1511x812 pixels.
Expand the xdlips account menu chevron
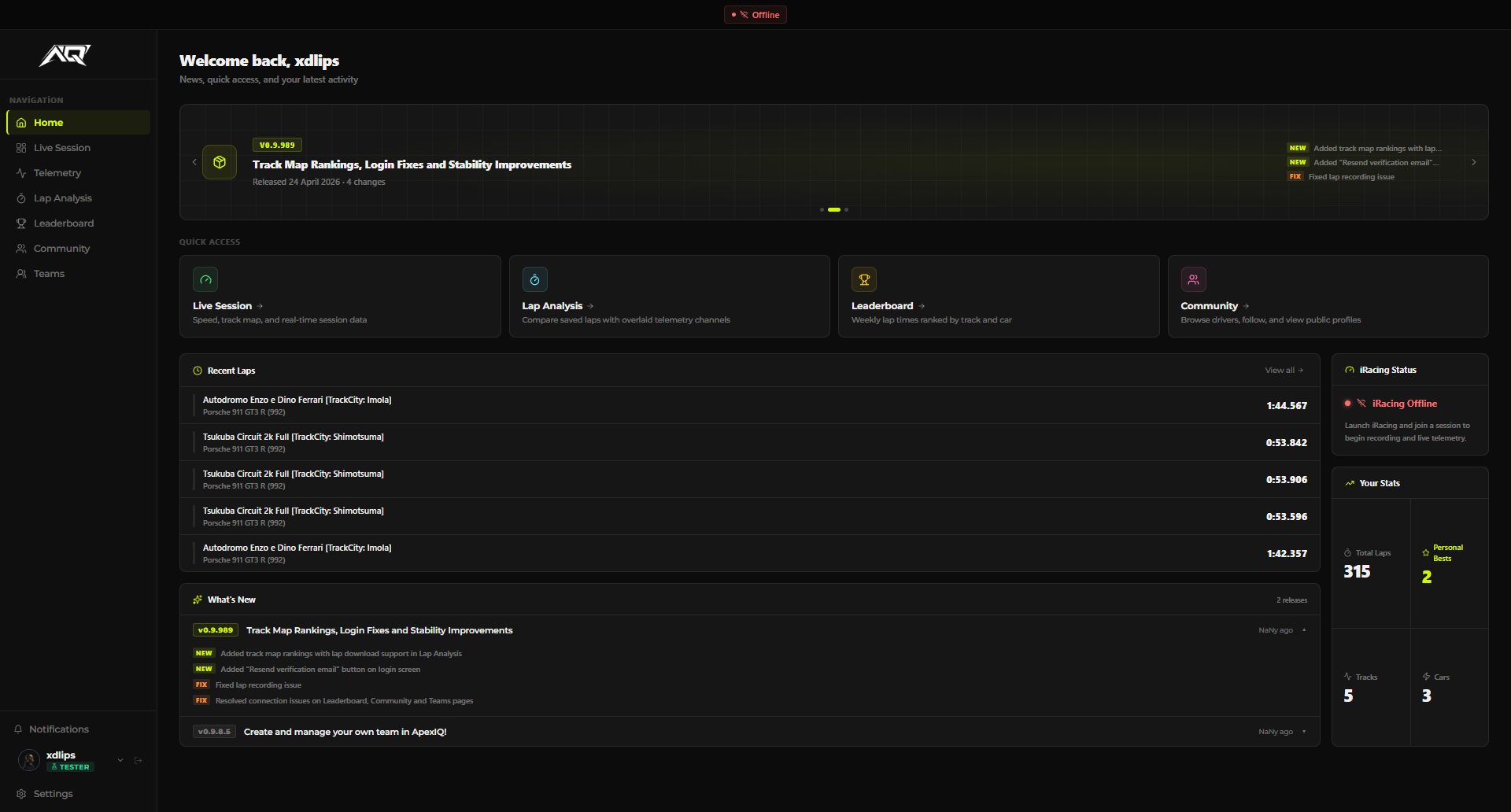tap(120, 760)
